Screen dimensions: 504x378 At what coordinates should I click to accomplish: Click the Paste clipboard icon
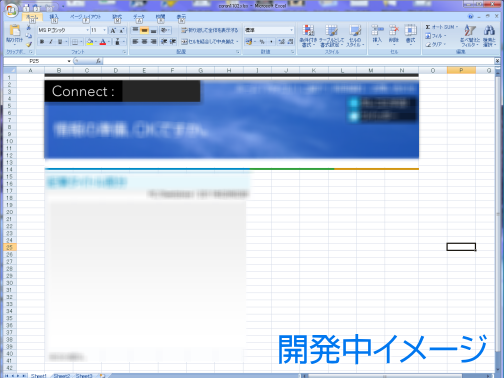15,31
